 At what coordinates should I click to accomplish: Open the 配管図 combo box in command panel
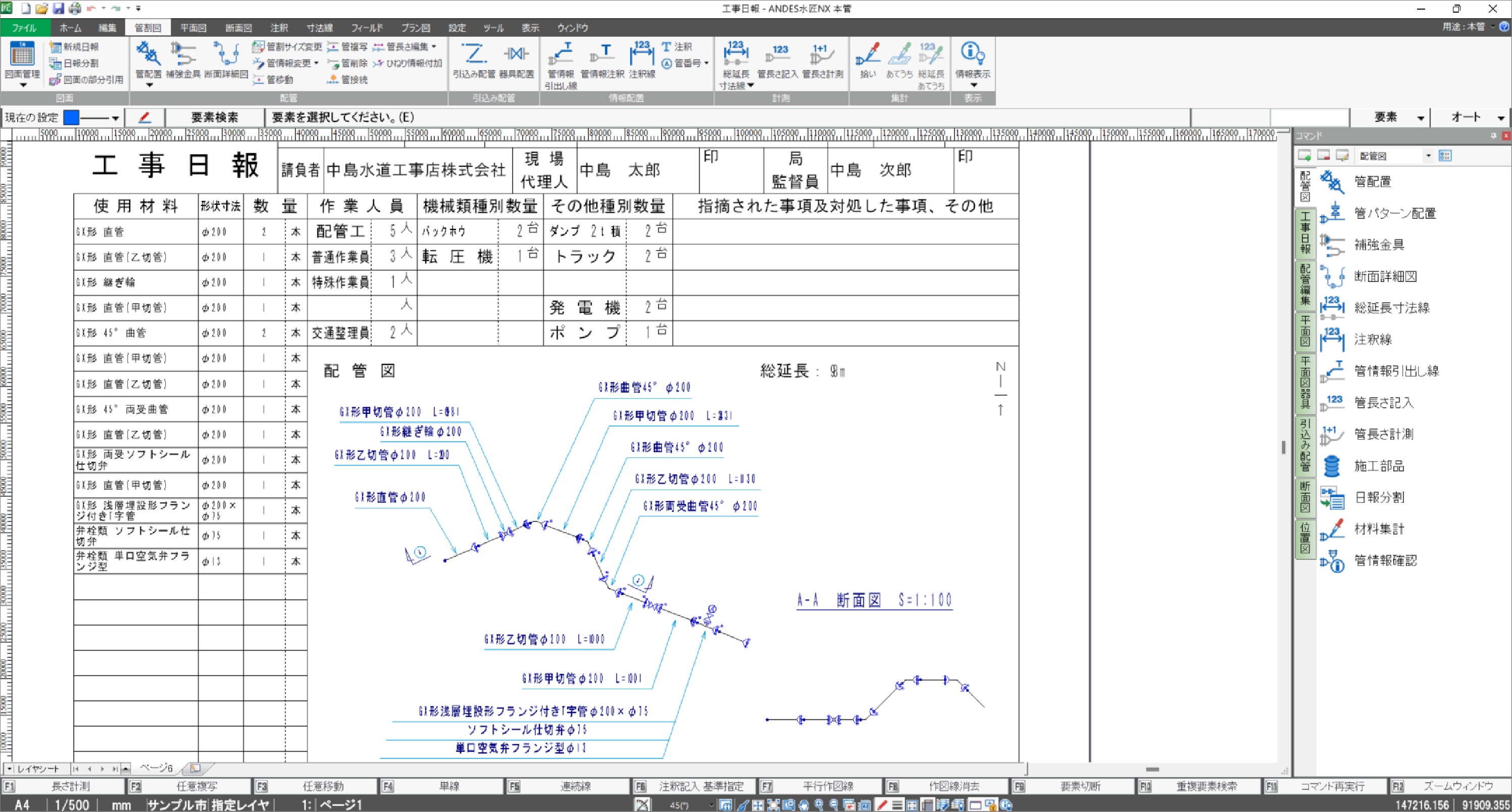1395,156
